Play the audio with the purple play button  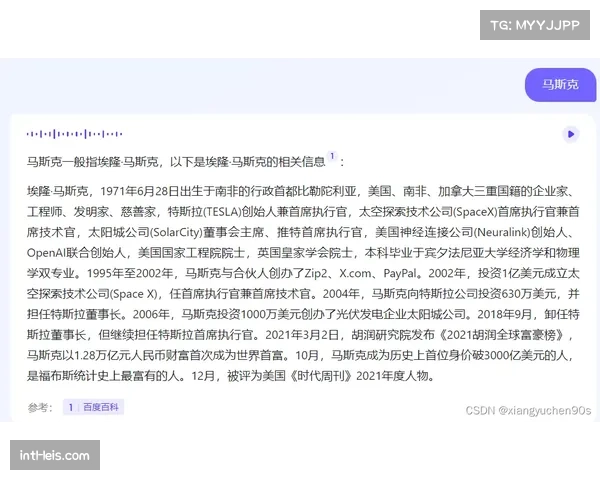(571, 134)
